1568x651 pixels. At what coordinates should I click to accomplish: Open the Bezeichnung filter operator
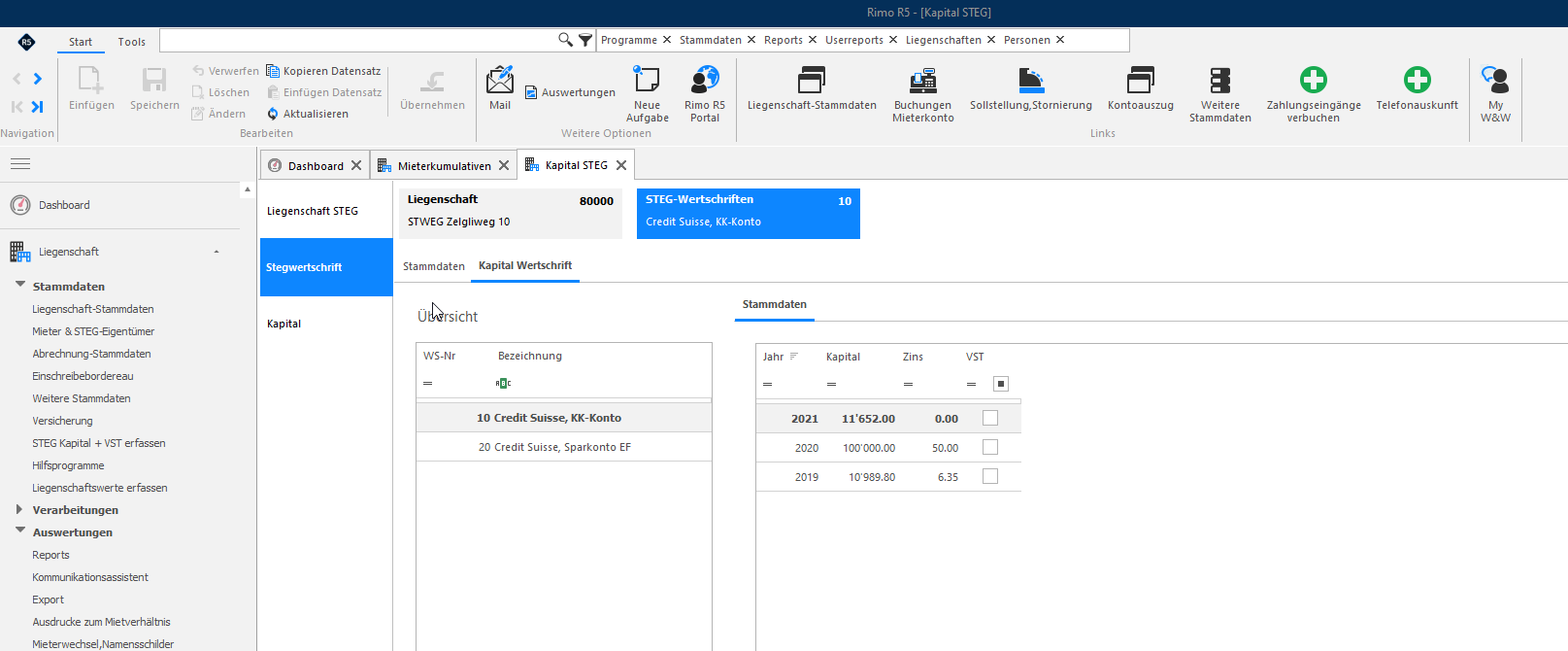503,384
